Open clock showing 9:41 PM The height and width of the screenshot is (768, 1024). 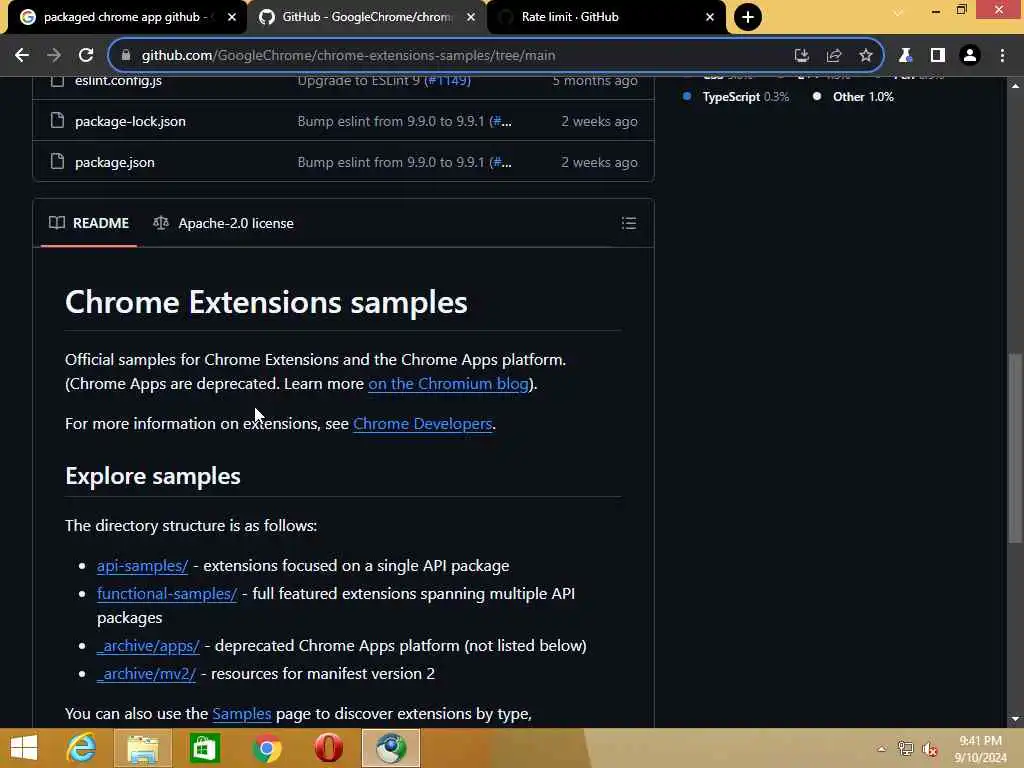[x=980, y=749]
